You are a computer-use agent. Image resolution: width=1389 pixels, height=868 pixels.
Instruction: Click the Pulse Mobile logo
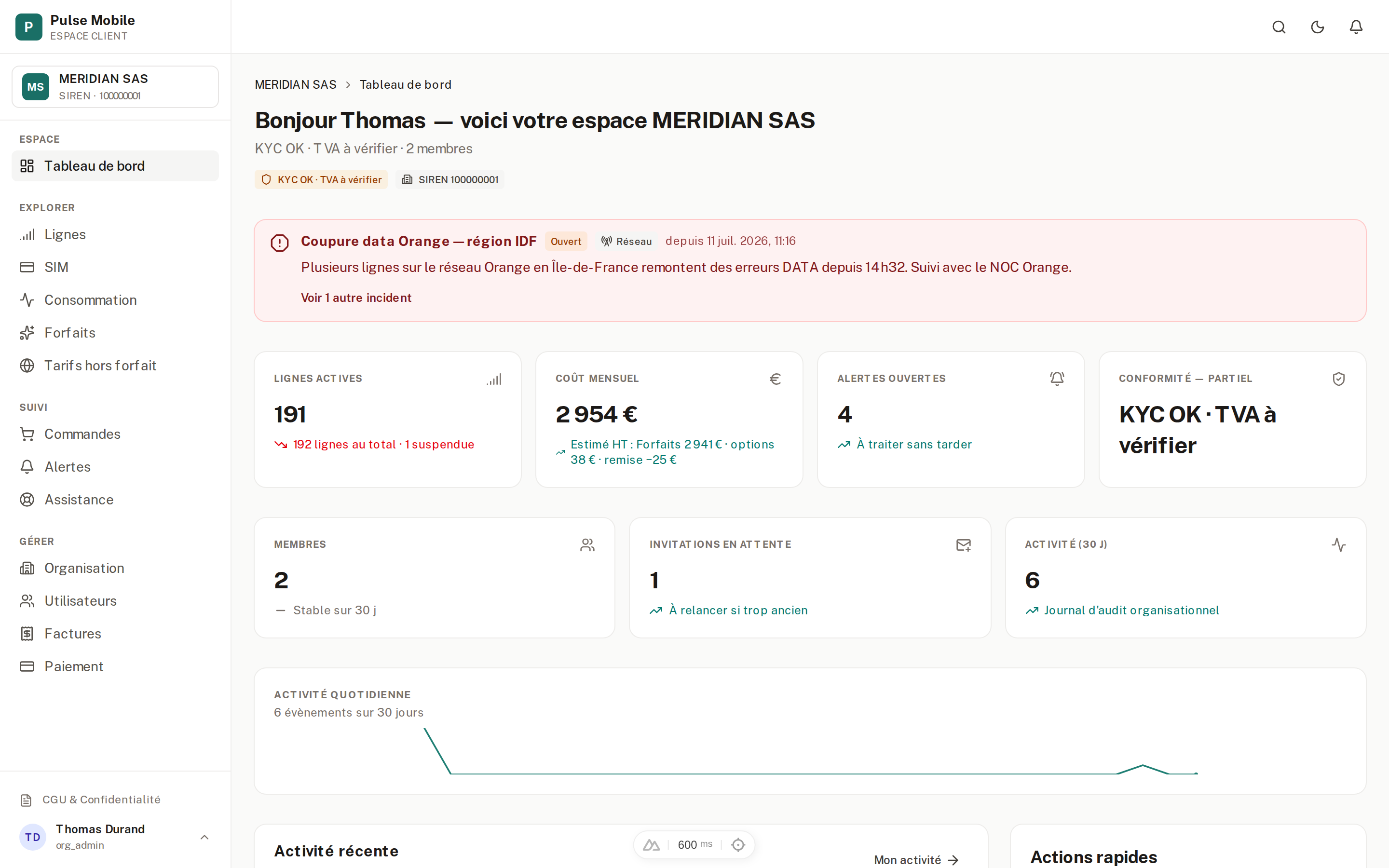tap(29, 27)
